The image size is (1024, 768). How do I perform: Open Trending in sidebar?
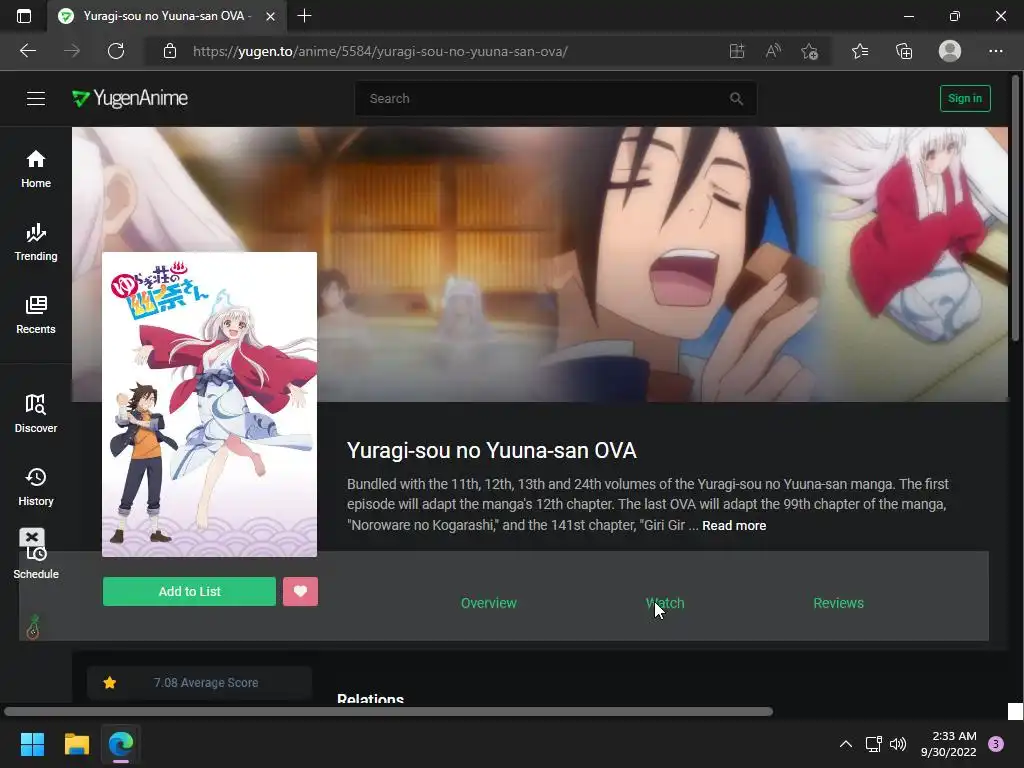(36, 242)
